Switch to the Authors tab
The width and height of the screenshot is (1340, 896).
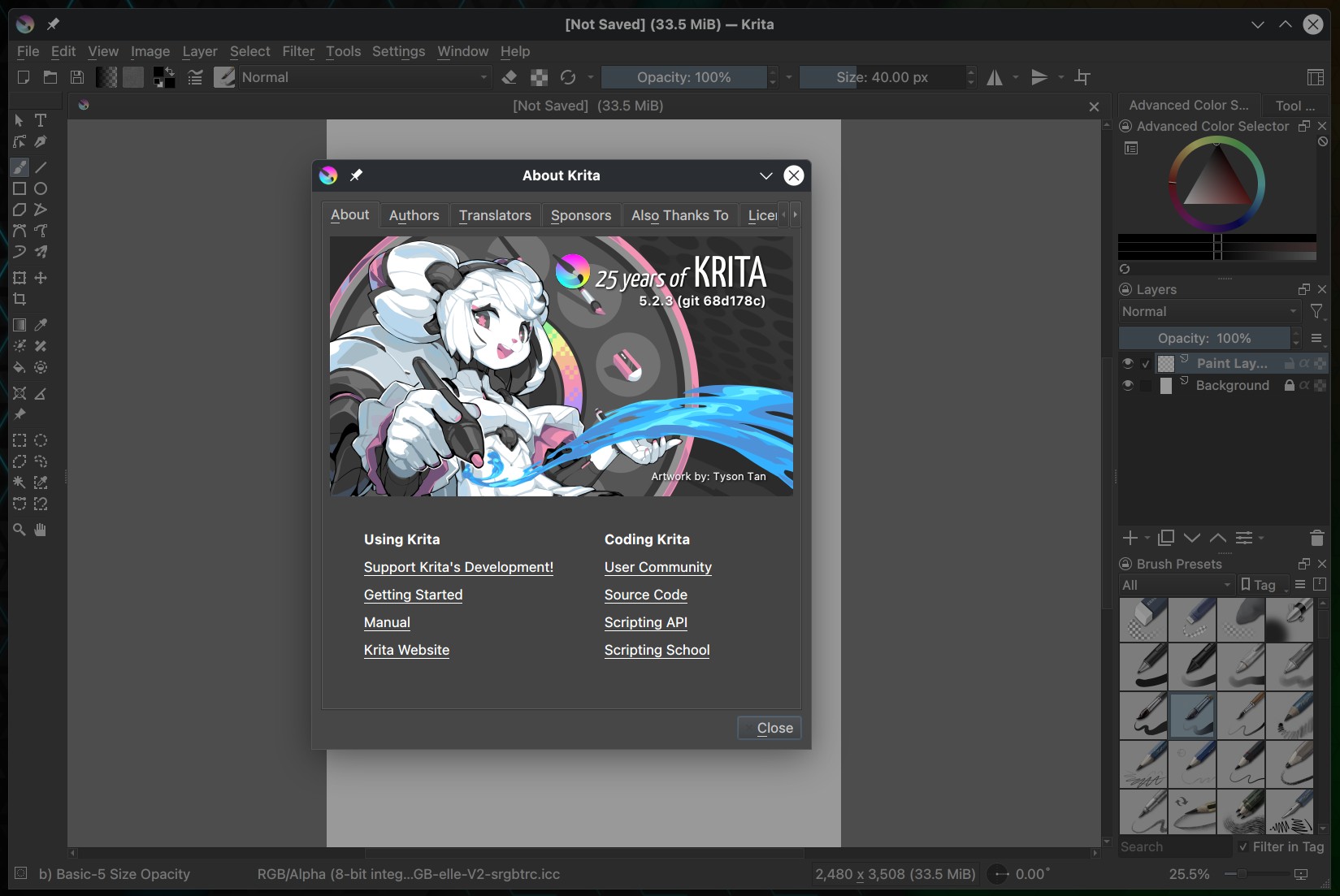click(414, 215)
